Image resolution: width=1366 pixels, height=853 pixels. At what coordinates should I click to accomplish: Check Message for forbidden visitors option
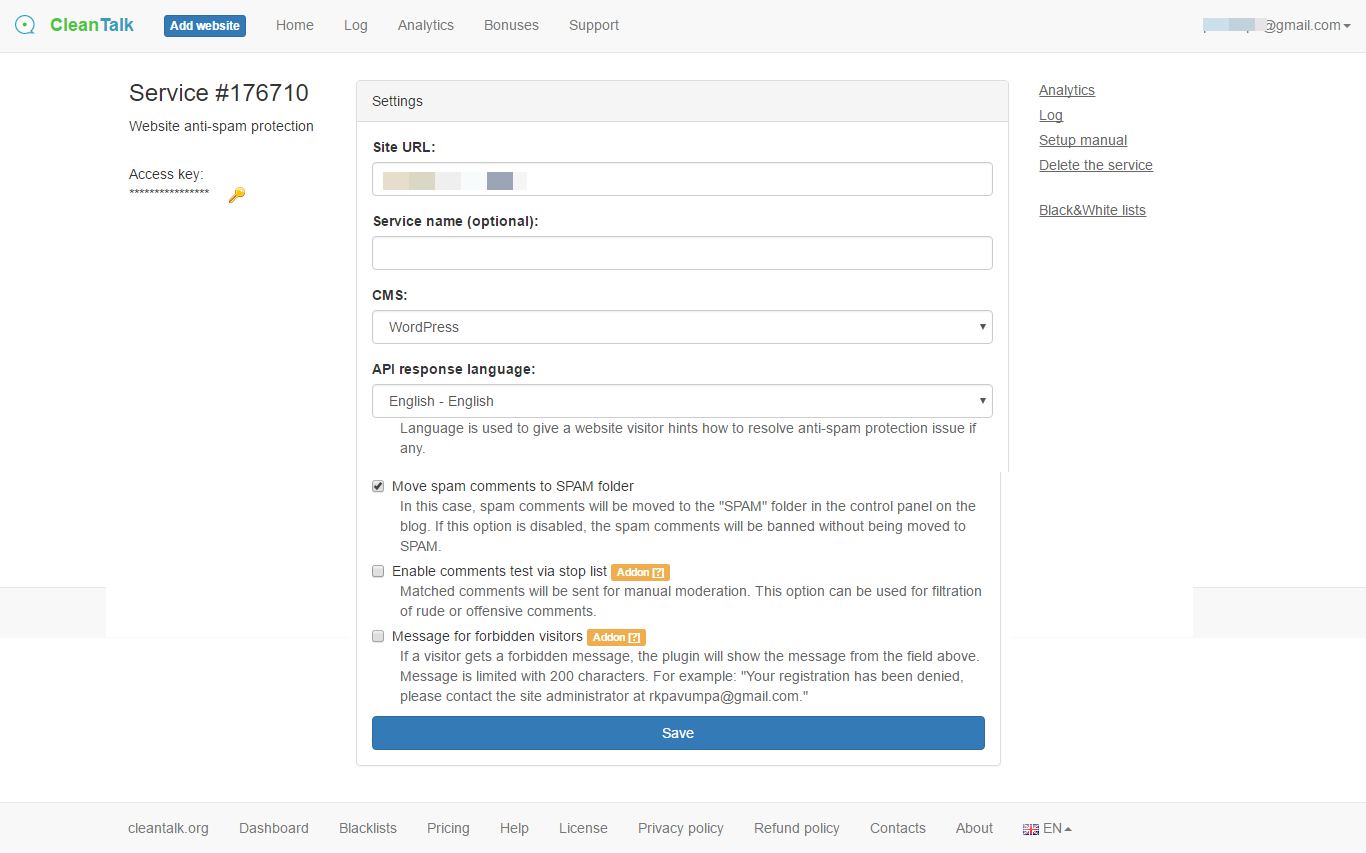coord(378,637)
